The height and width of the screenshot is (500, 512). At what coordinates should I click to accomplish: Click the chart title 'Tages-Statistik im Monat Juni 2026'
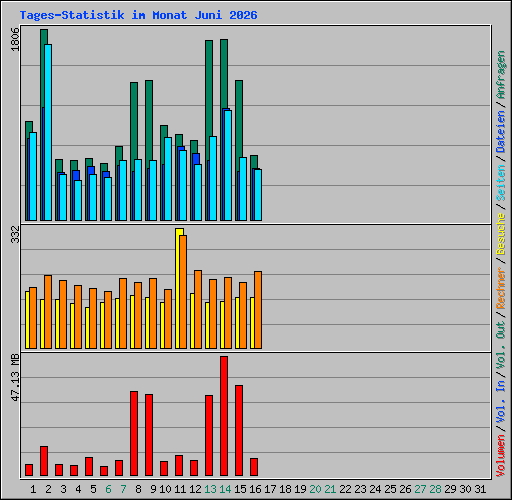pos(138,15)
